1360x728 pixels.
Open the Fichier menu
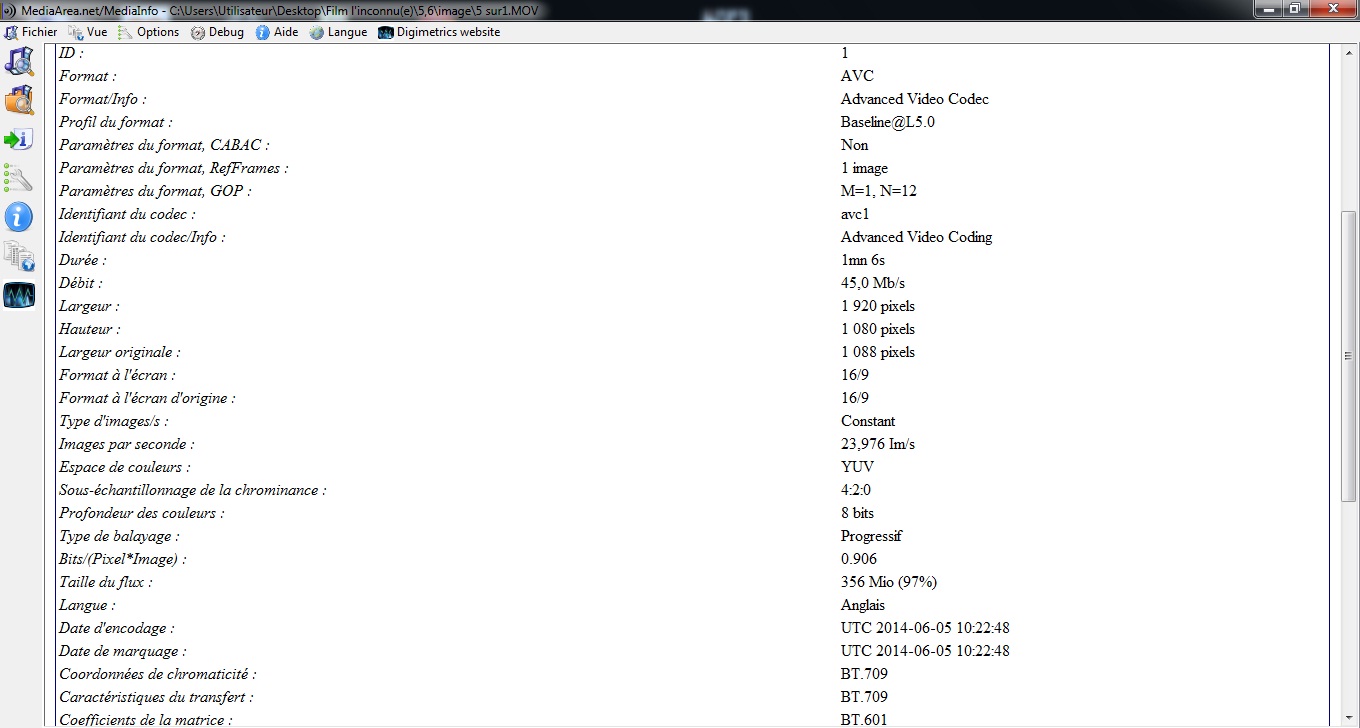[31, 32]
